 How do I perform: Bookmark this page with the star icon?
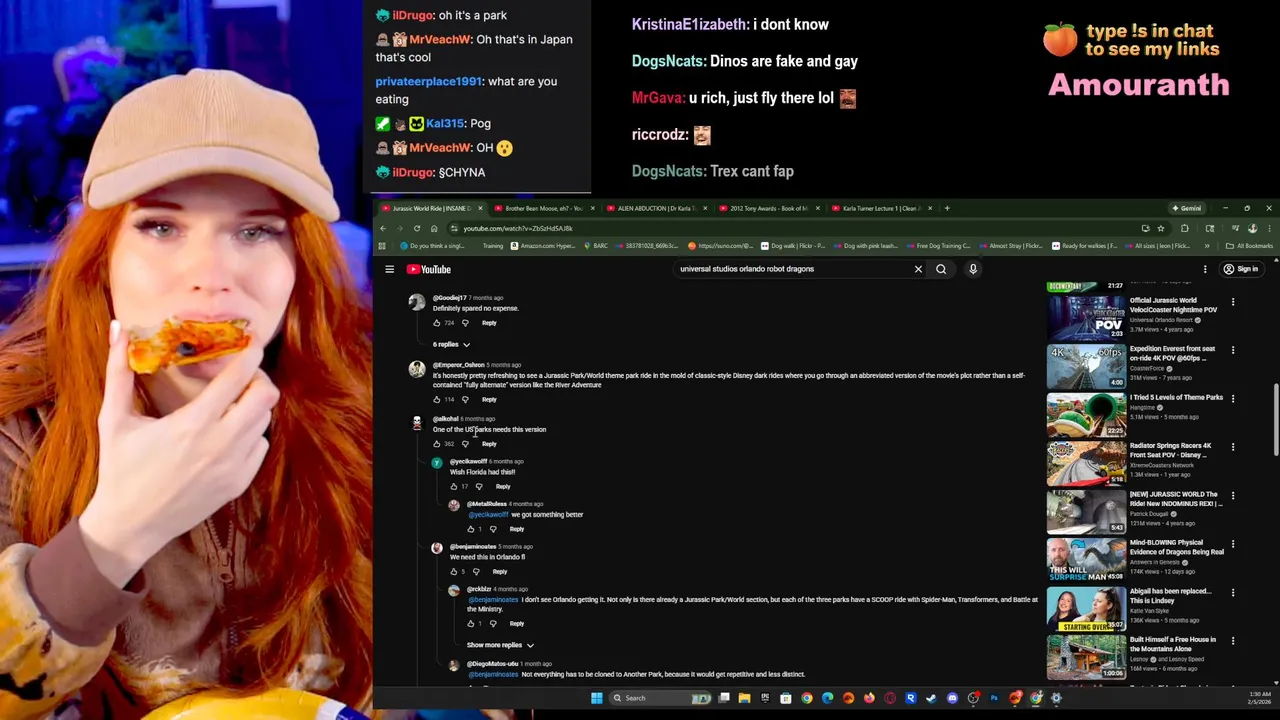pyautogui.click(x=1161, y=228)
